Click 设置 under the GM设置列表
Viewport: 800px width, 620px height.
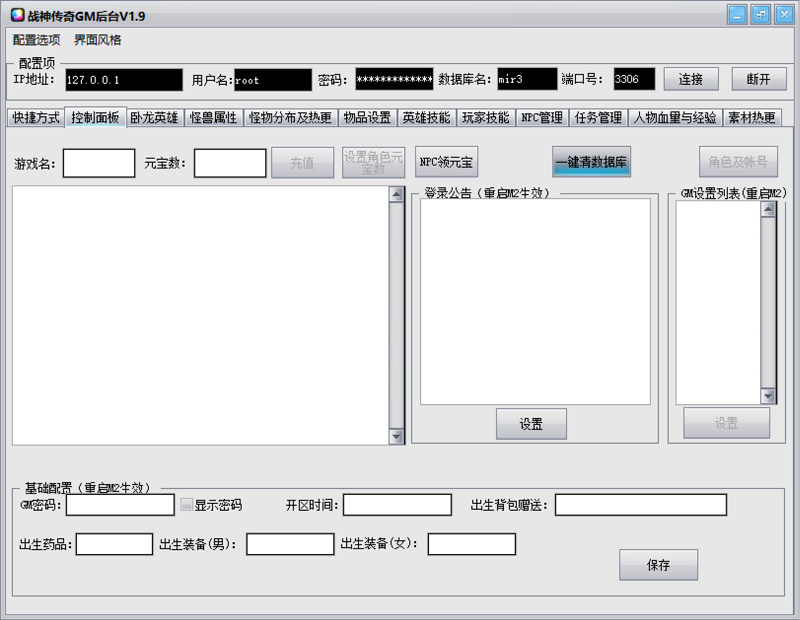[727, 423]
